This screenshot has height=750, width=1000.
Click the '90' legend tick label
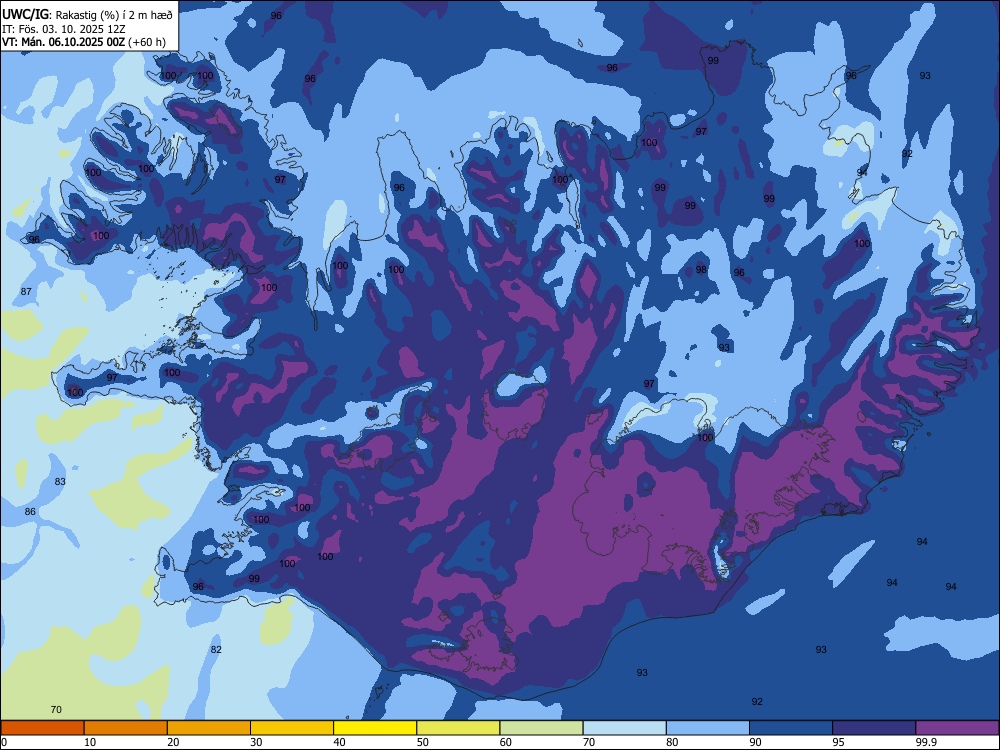pyautogui.click(x=756, y=742)
